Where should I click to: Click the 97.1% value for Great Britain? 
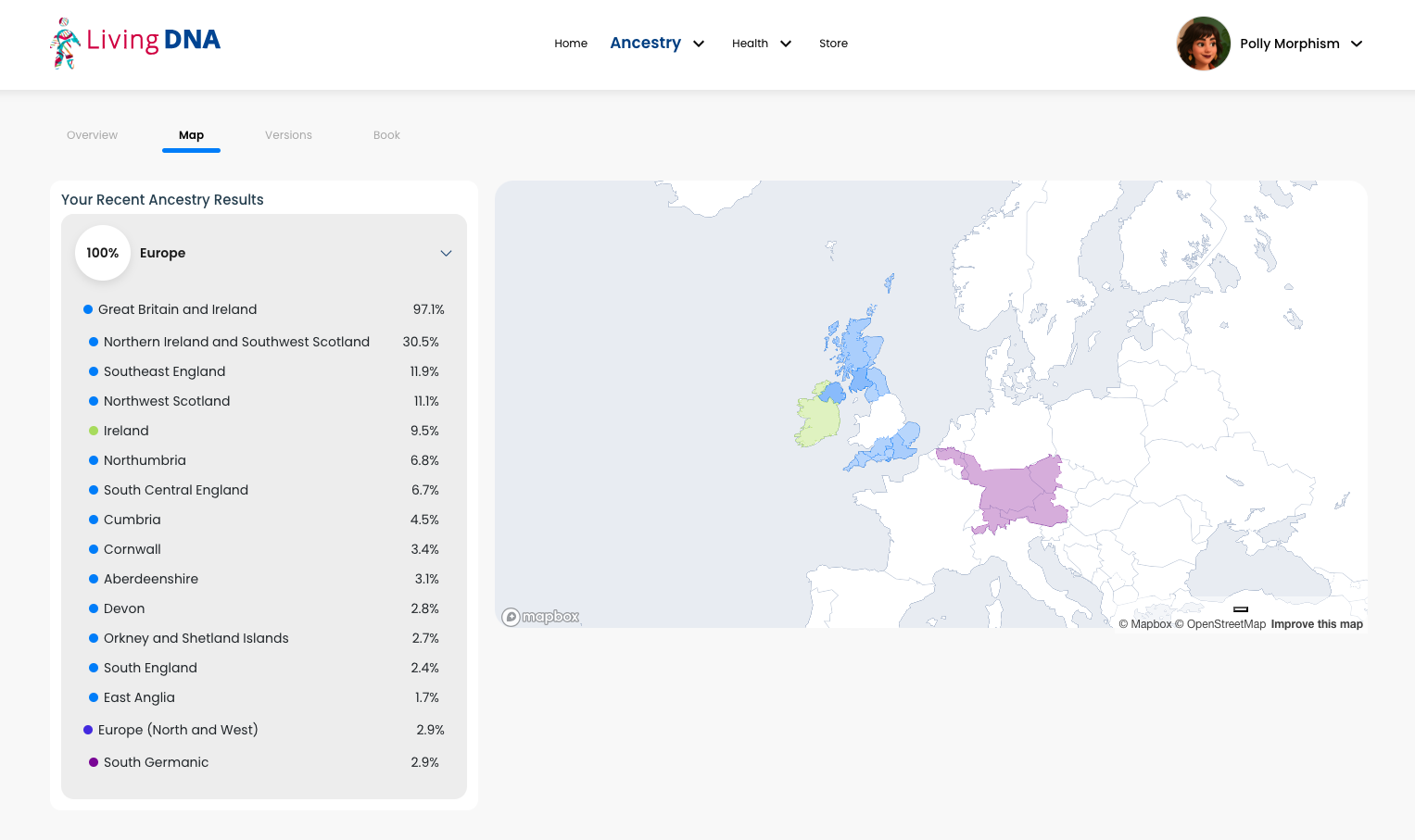429,309
